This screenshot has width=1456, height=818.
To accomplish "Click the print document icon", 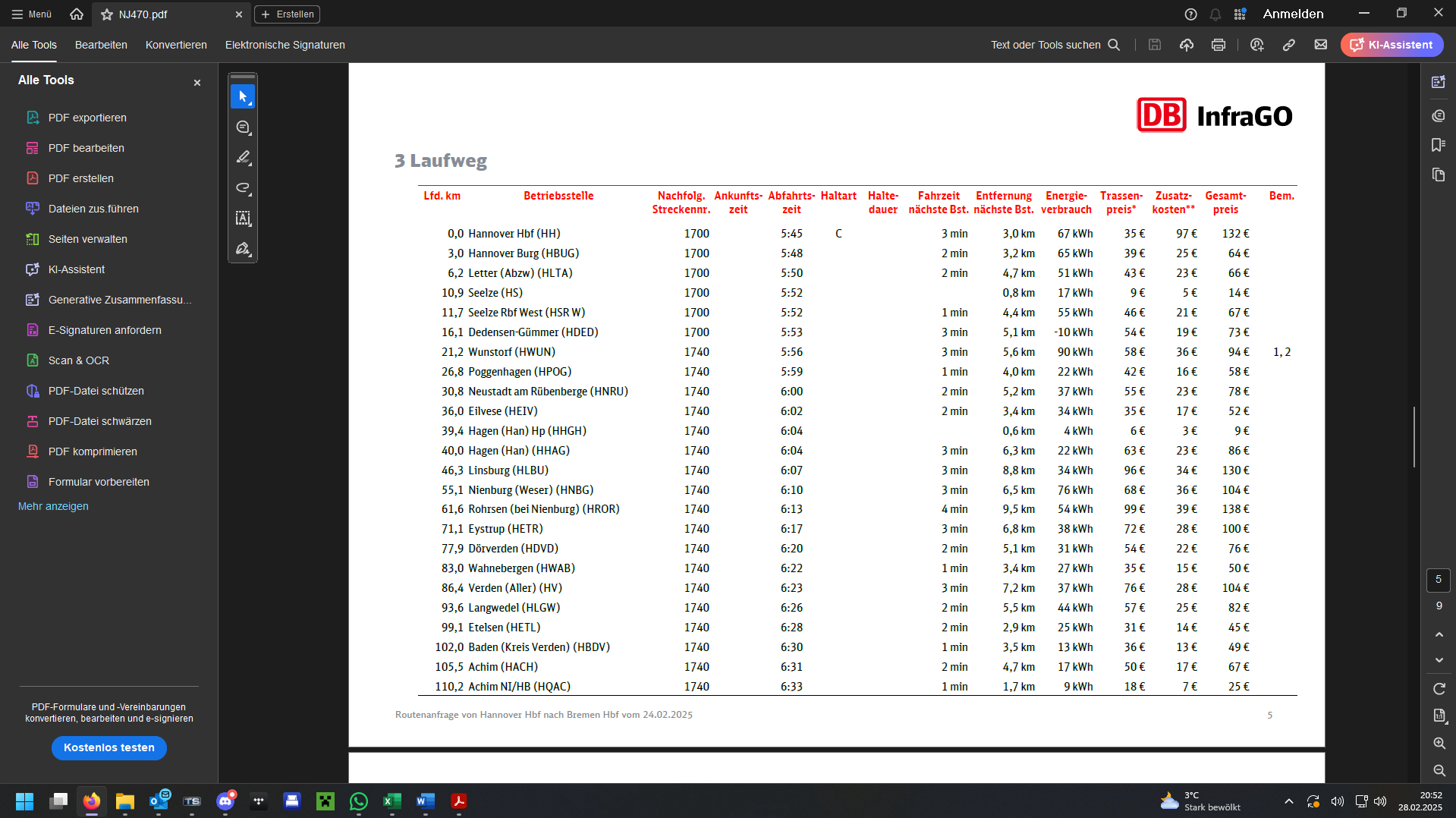I will pos(1218,45).
